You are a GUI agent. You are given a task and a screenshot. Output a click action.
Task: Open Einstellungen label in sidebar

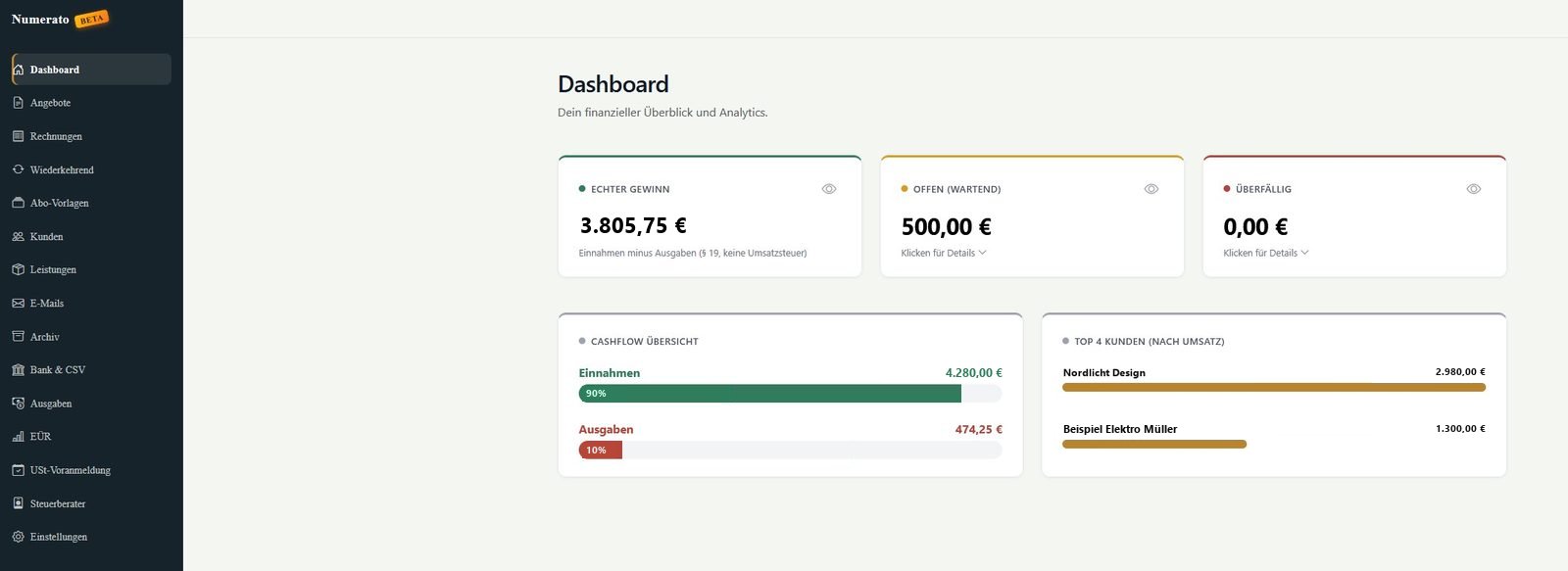59,537
